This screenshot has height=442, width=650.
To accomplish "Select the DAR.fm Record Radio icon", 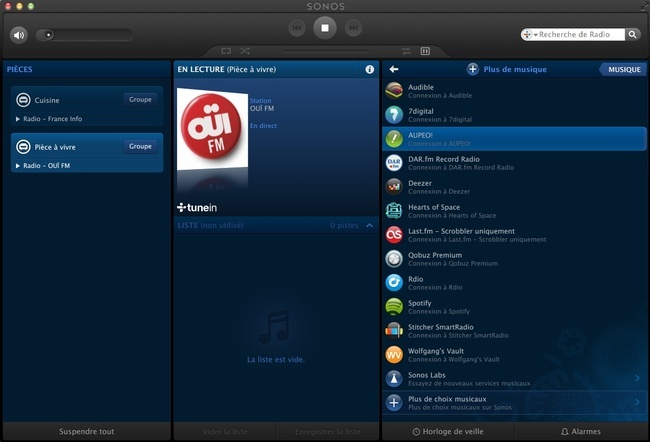I will coord(394,163).
